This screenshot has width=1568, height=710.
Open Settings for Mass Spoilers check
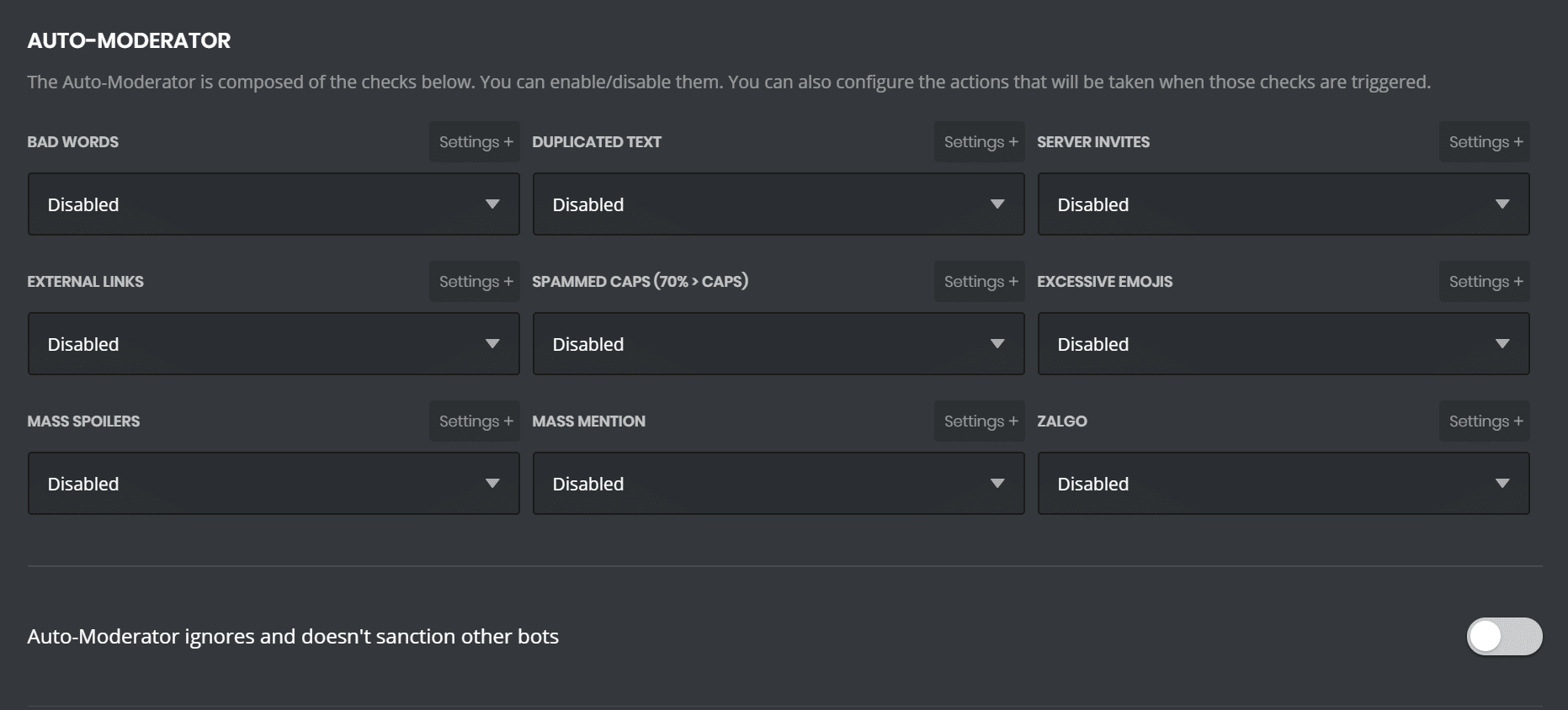pos(475,421)
